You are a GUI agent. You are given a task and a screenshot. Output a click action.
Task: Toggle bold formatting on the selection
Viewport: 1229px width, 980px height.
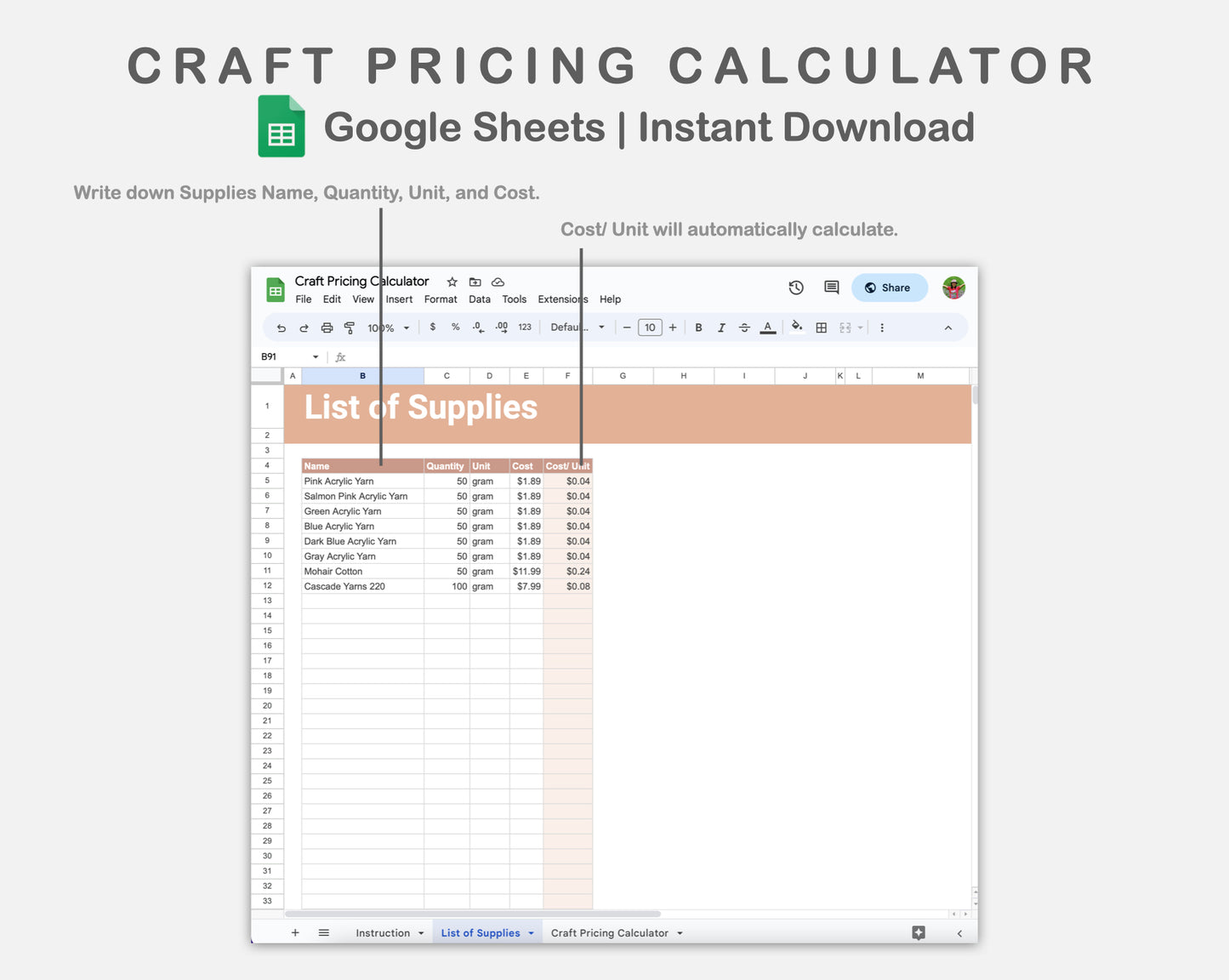click(x=697, y=327)
